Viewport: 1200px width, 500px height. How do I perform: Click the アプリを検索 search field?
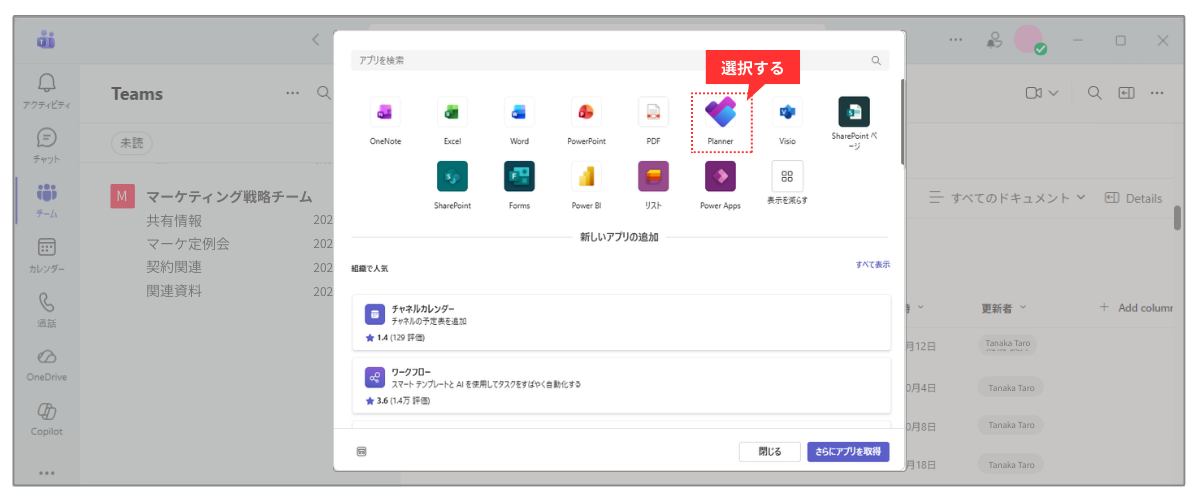(x=620, y=61)
